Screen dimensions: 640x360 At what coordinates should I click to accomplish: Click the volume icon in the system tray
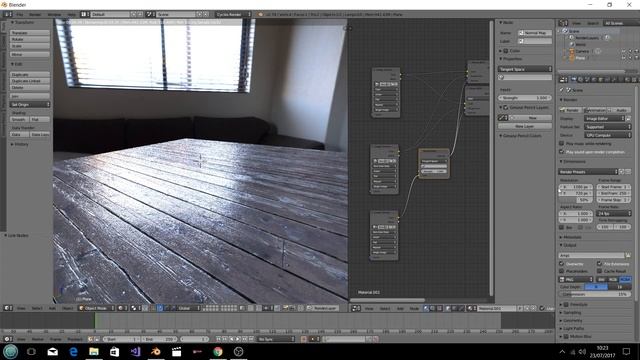[582, 351]
